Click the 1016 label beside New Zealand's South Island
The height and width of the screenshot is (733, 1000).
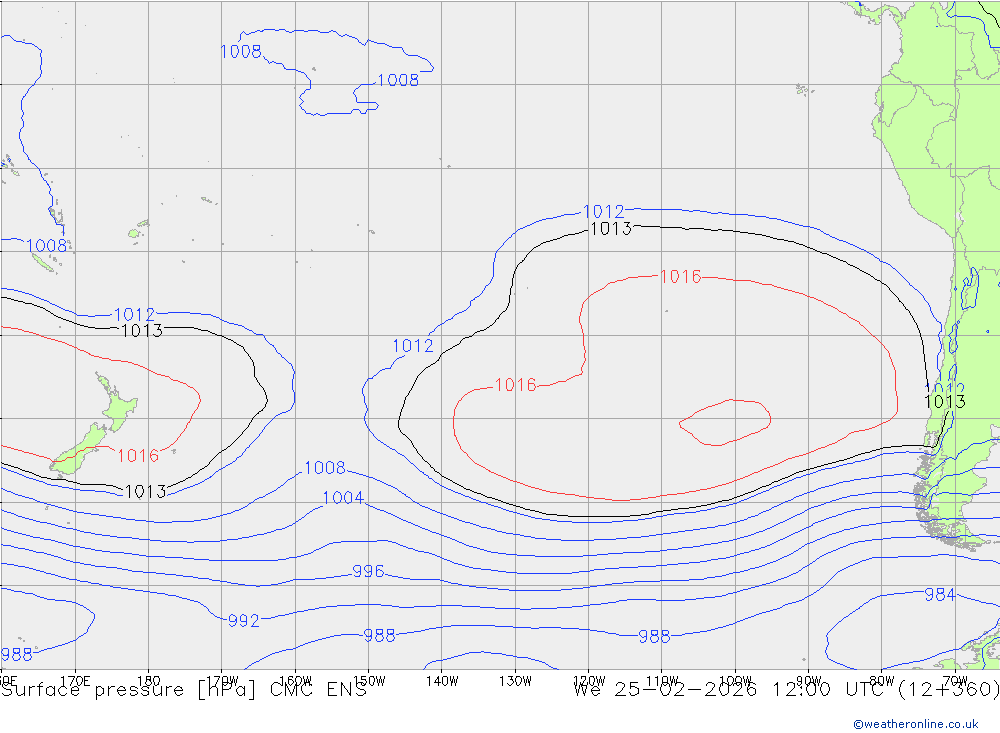138,455
